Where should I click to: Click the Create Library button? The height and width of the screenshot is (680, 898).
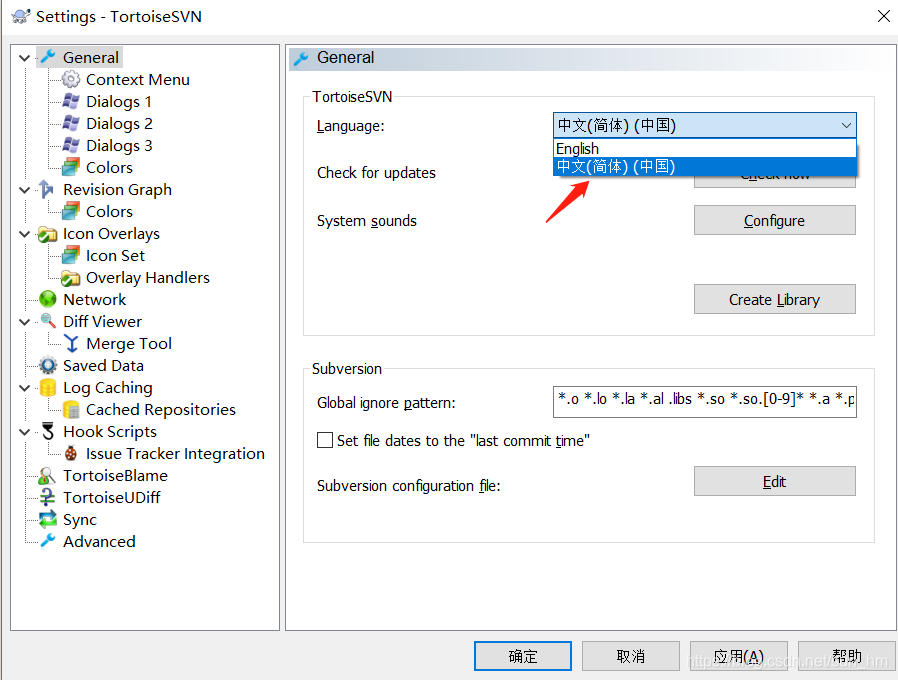[774, 299]
